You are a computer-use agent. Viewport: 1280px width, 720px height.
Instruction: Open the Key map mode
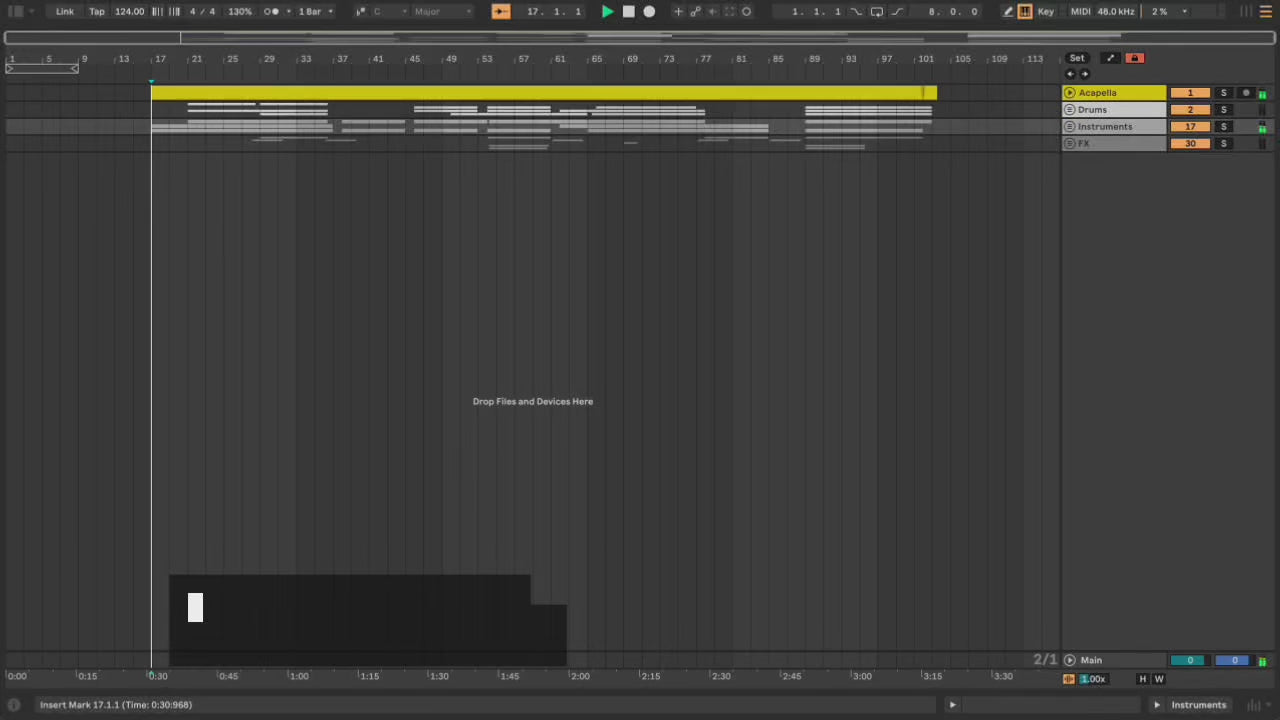1046,12
